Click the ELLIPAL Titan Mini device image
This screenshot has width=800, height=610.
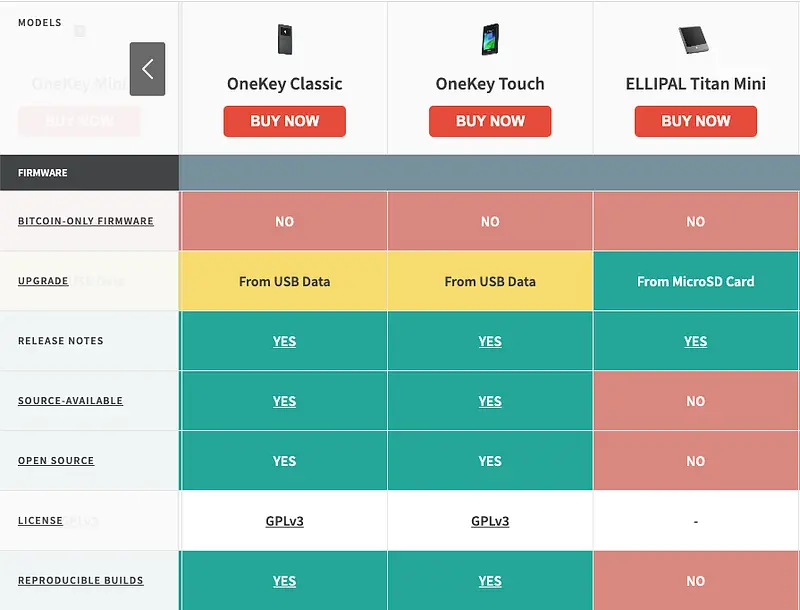[695, 40]
